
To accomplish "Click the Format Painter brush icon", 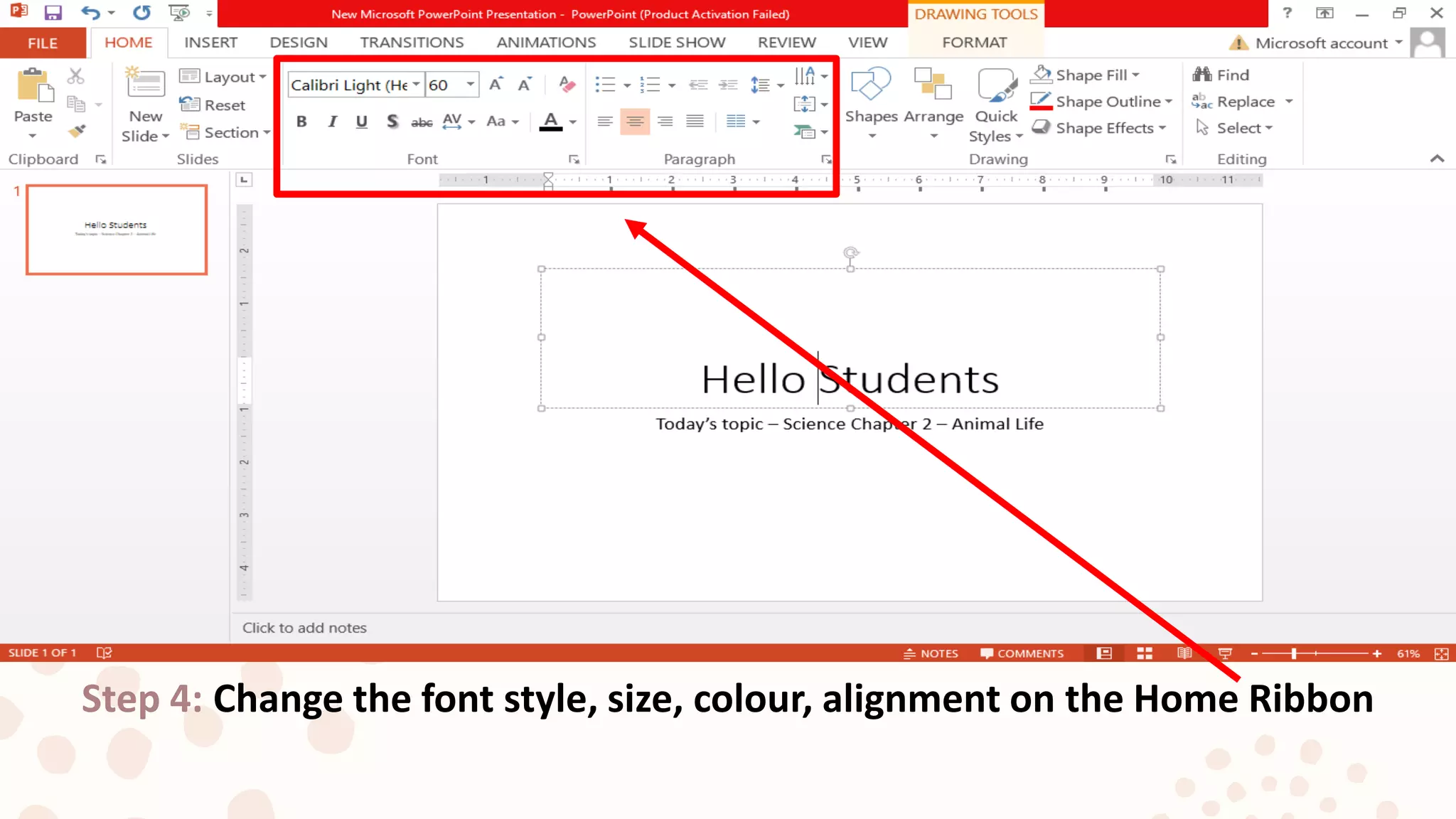I will (77, 131).
